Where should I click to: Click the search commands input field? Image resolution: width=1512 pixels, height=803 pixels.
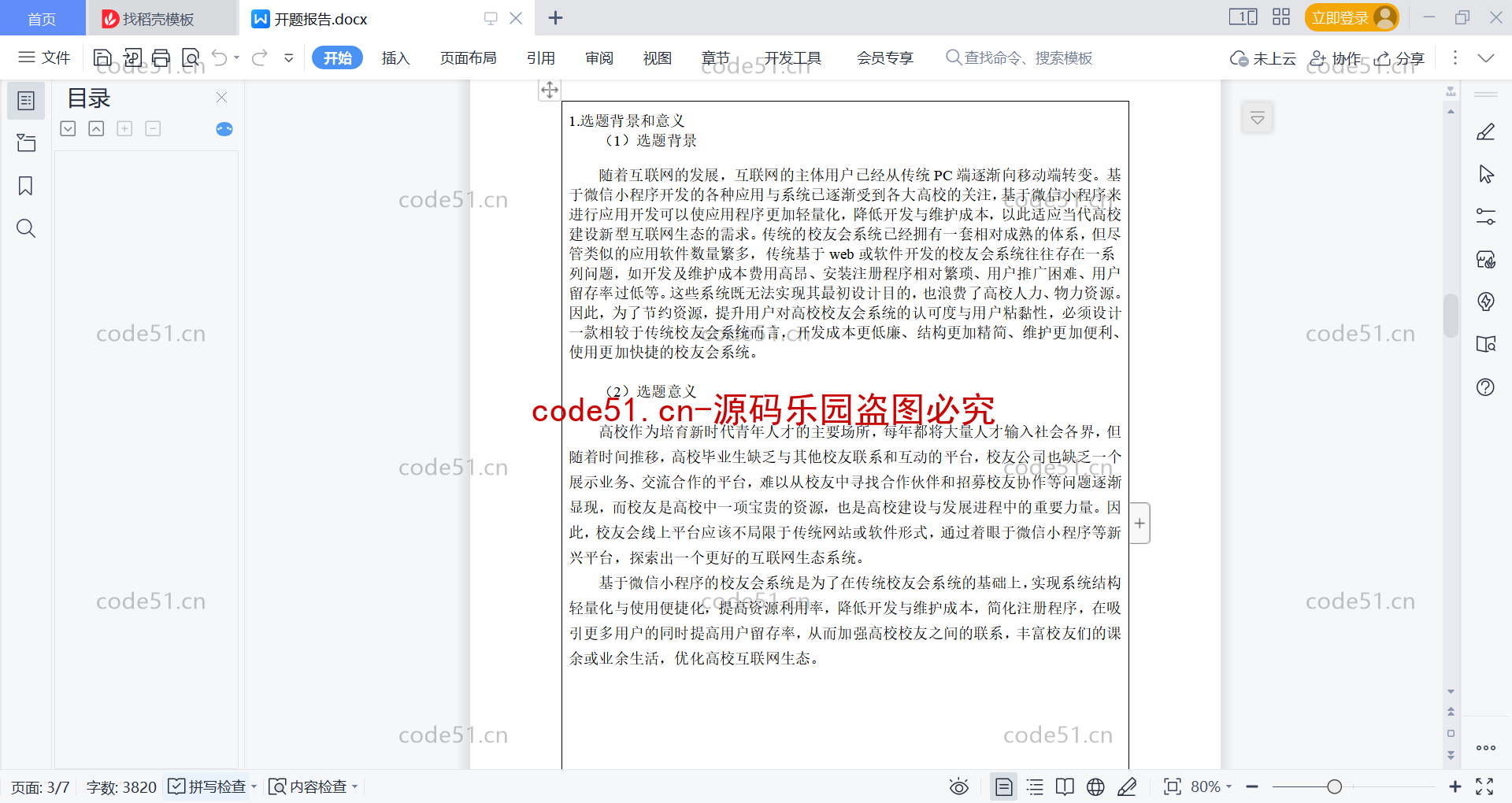(x=1019, y=57)
